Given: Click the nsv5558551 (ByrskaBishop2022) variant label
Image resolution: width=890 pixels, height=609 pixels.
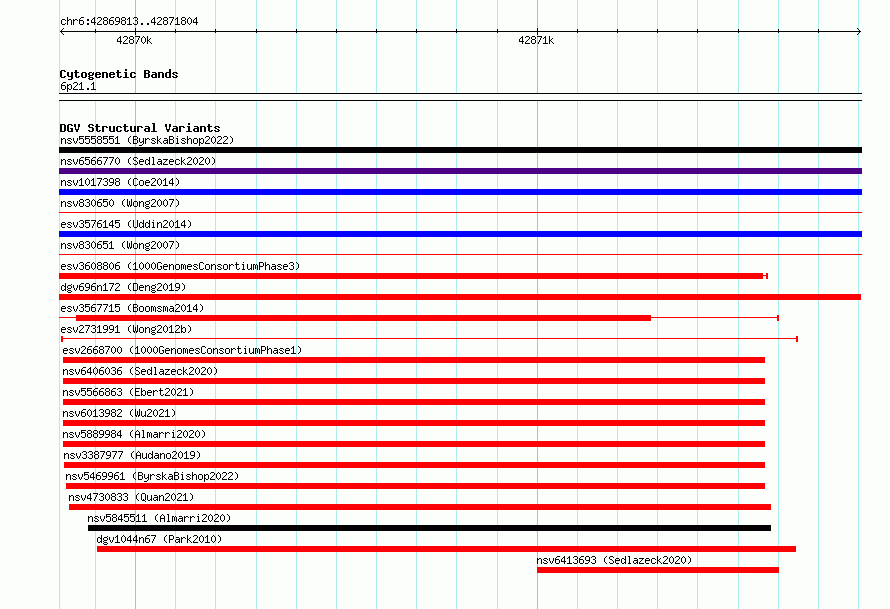Looking at the screenshot, I should click(147, 140).
